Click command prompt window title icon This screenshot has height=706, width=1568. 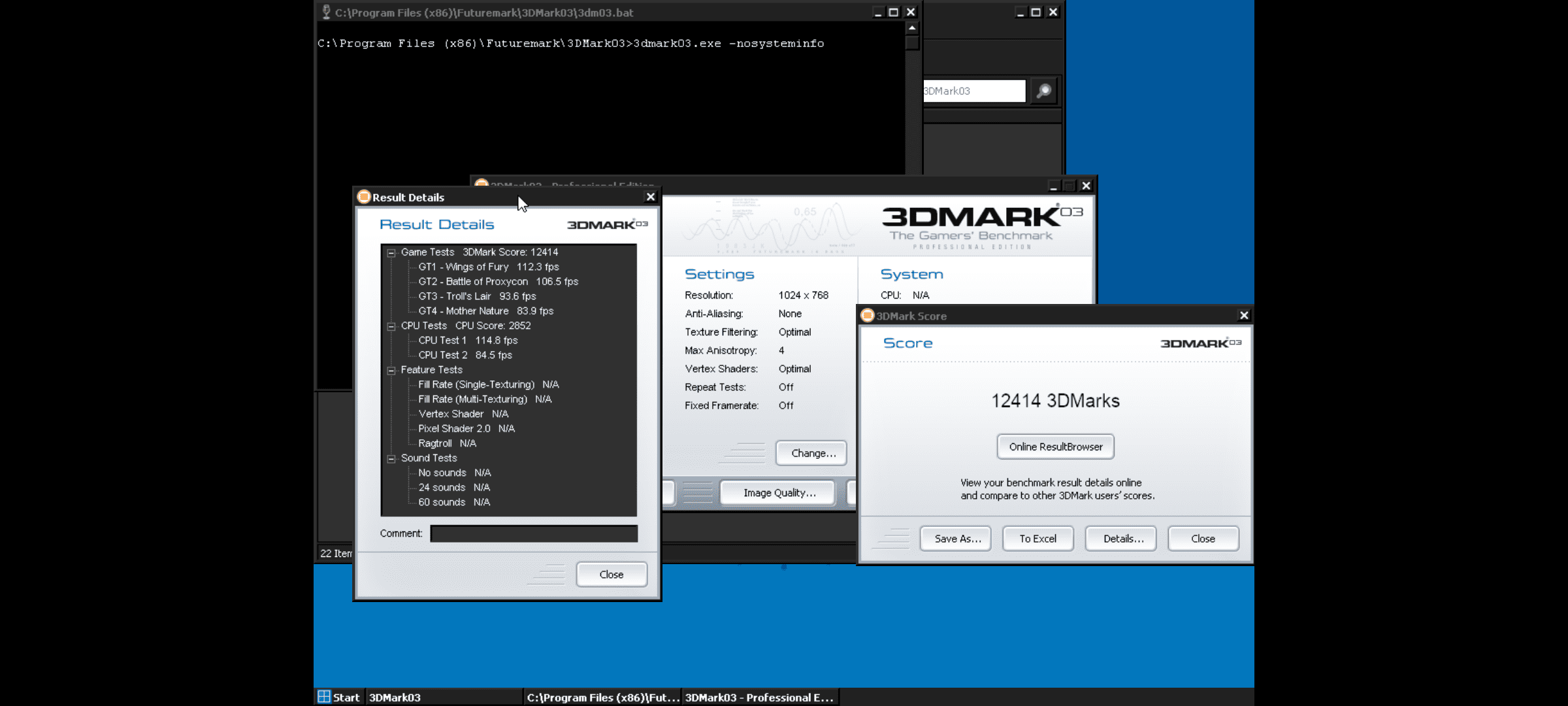point(326,12)
